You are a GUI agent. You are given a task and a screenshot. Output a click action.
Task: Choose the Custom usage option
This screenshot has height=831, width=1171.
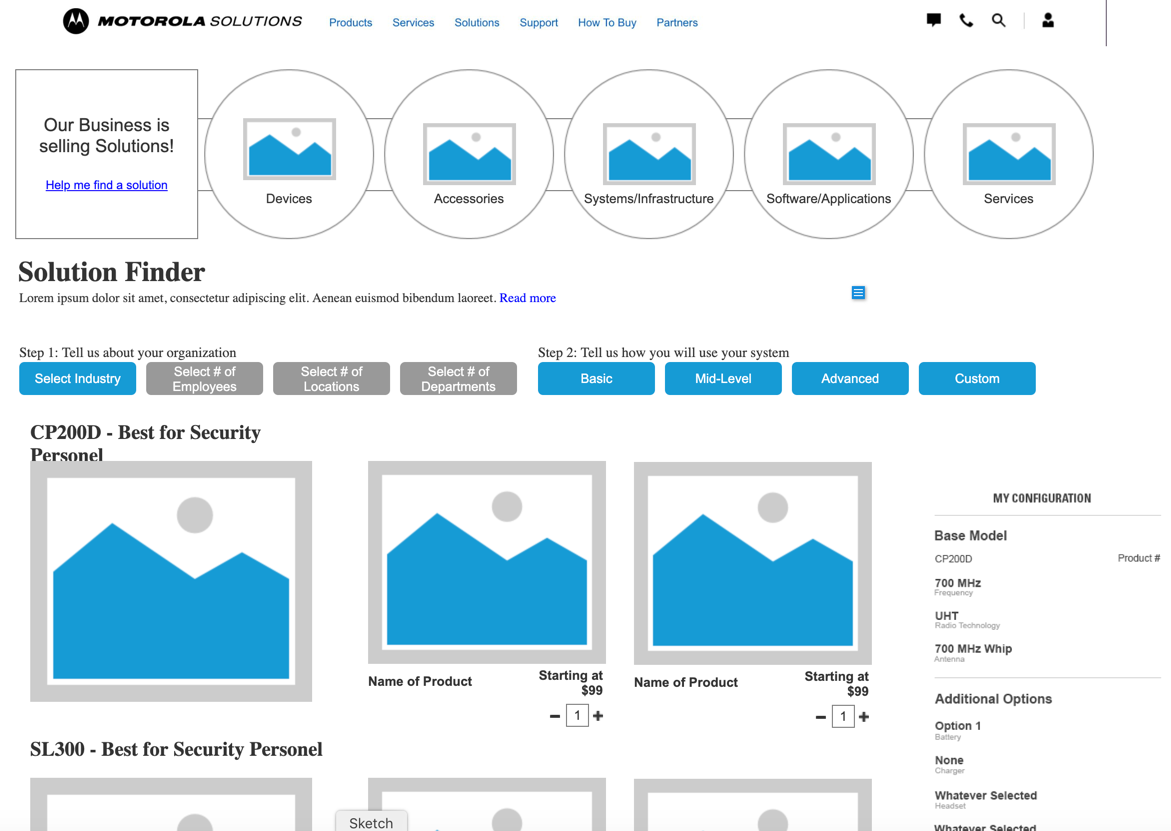(x=977, y=378)
